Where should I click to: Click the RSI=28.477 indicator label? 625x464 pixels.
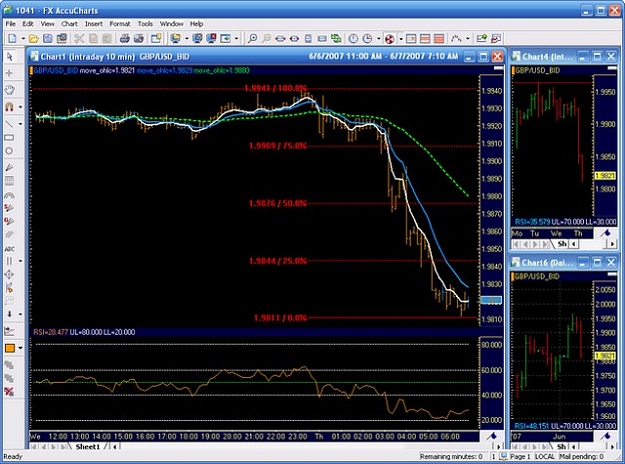pos(51,332)
